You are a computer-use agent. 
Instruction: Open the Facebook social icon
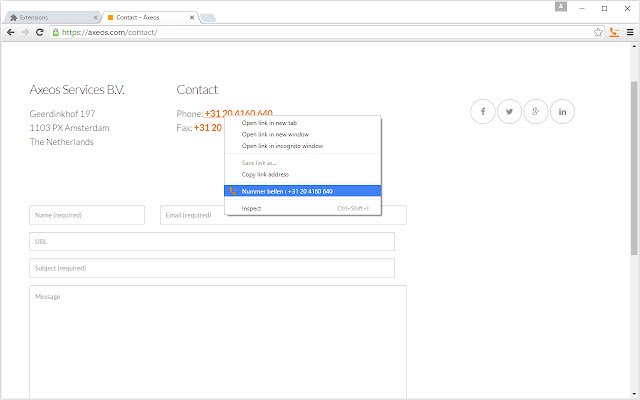(x=483, y=111)
